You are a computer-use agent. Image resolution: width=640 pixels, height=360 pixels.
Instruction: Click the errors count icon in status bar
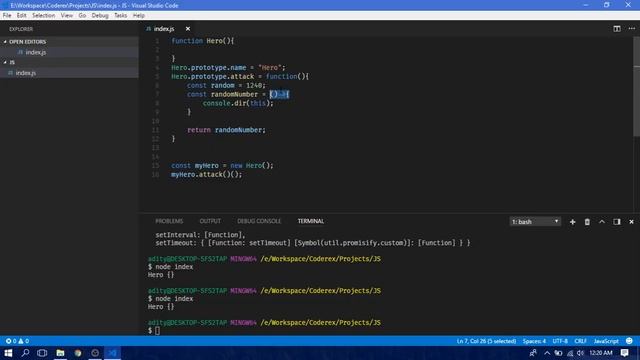click(8, 341)
